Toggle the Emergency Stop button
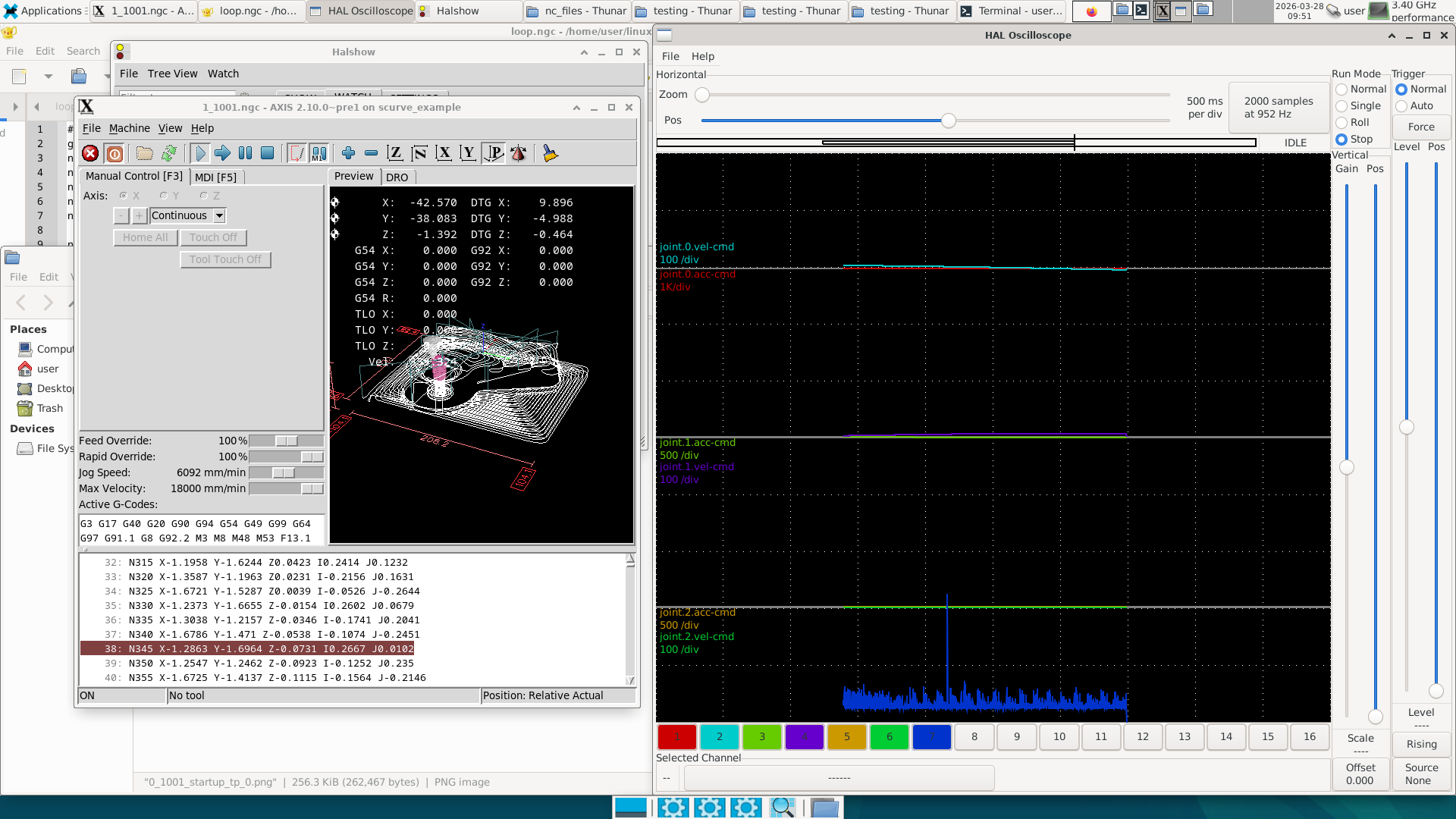Screen dimensions: 1456x819 point(90,154)
